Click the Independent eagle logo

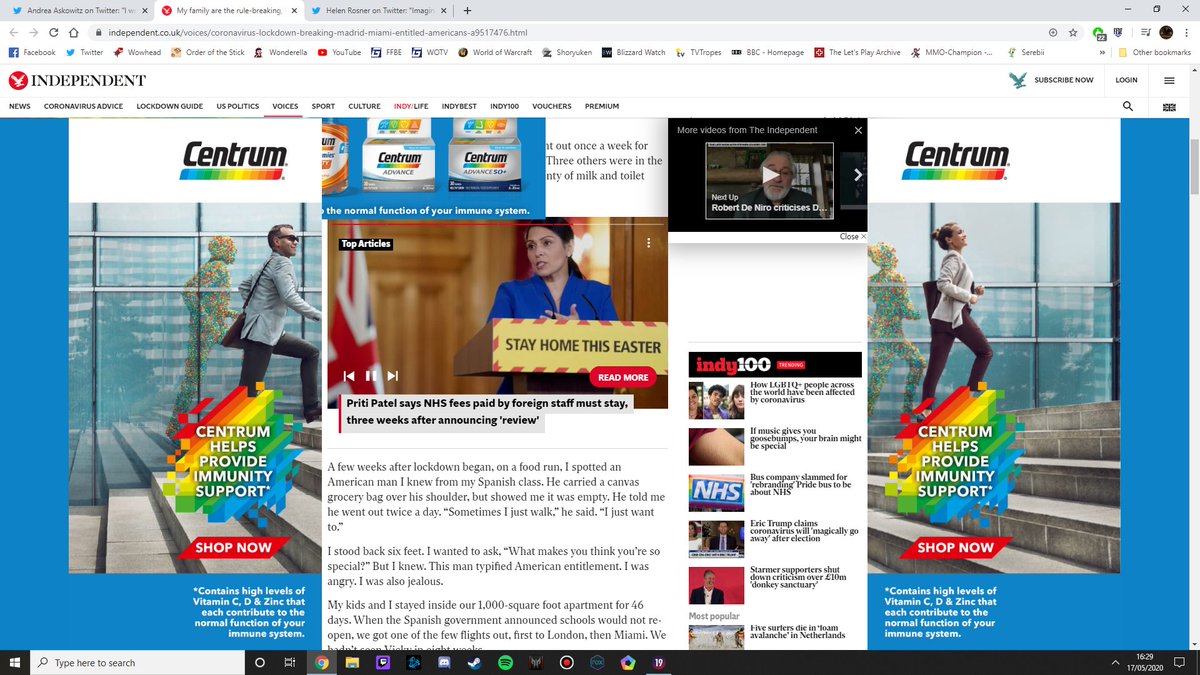[17, 80]
